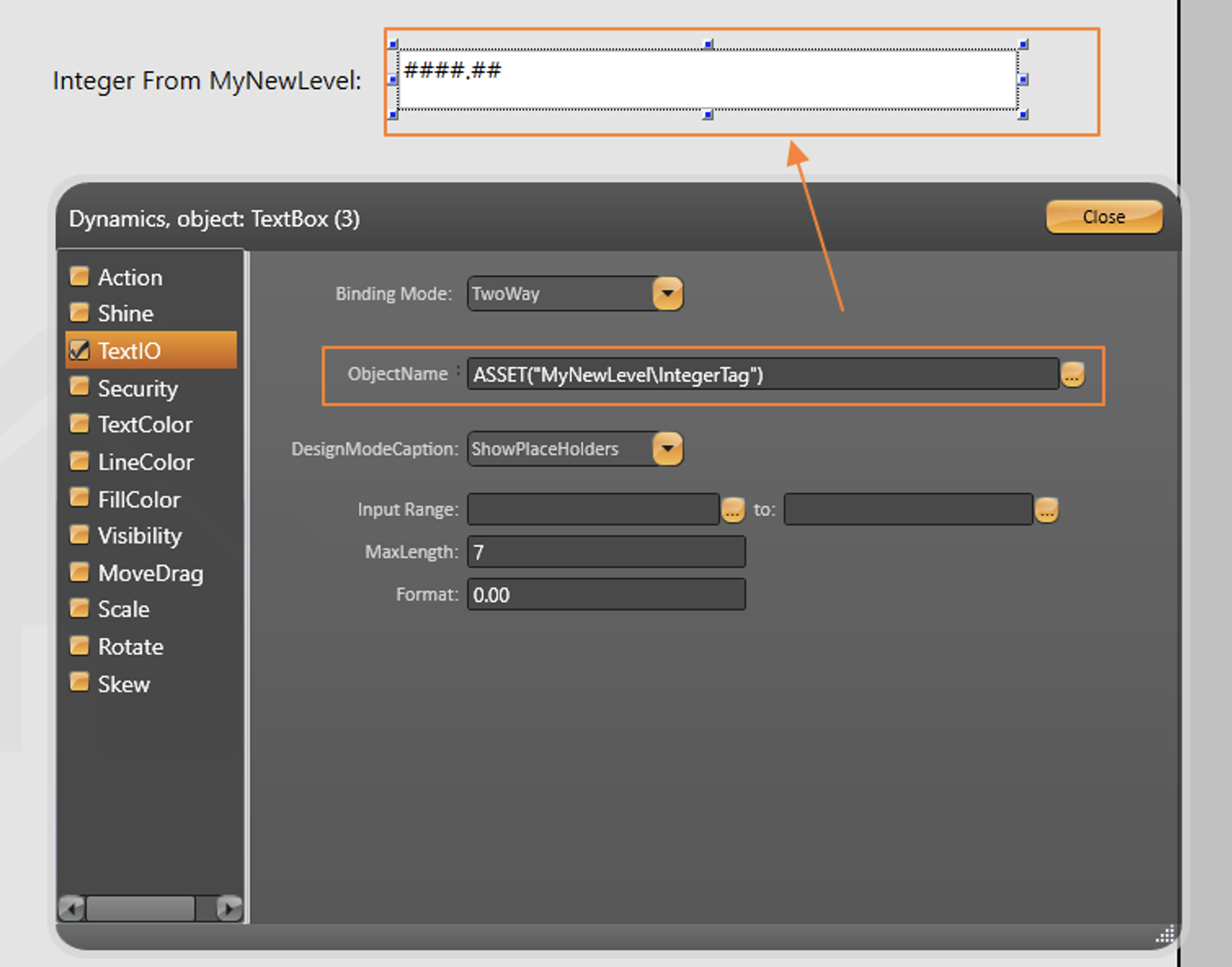The height and width of the screenshot is (967, 1232).
Task: Click bottom-right resize handle of the textbox
Action: click(x=1023, y=114)
